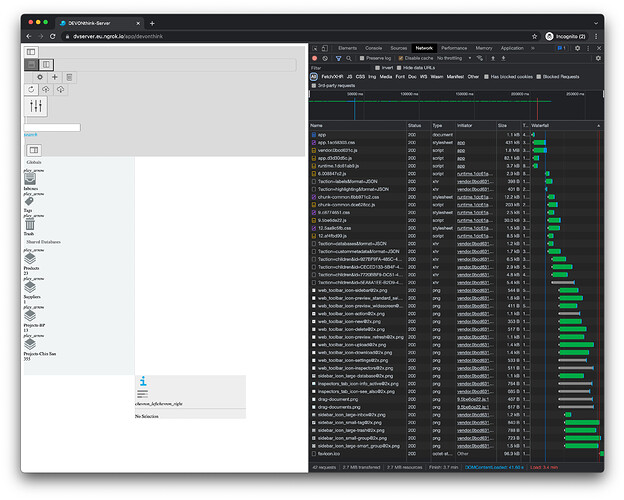Click the search link below the field
Screen dimensions: 624x500
click(30, 134)
